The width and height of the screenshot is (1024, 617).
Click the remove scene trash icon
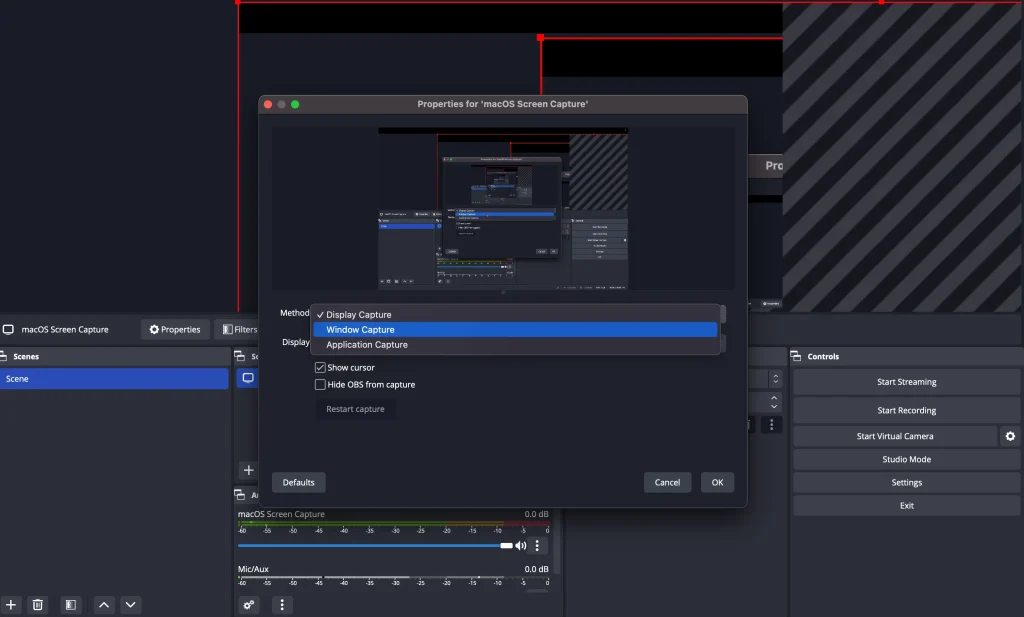point(38,605)
